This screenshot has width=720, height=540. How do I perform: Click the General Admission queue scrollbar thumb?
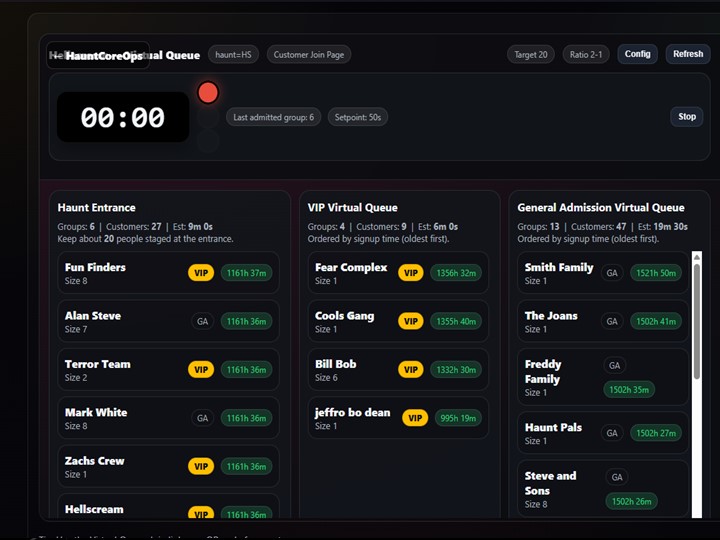point(697,321)
